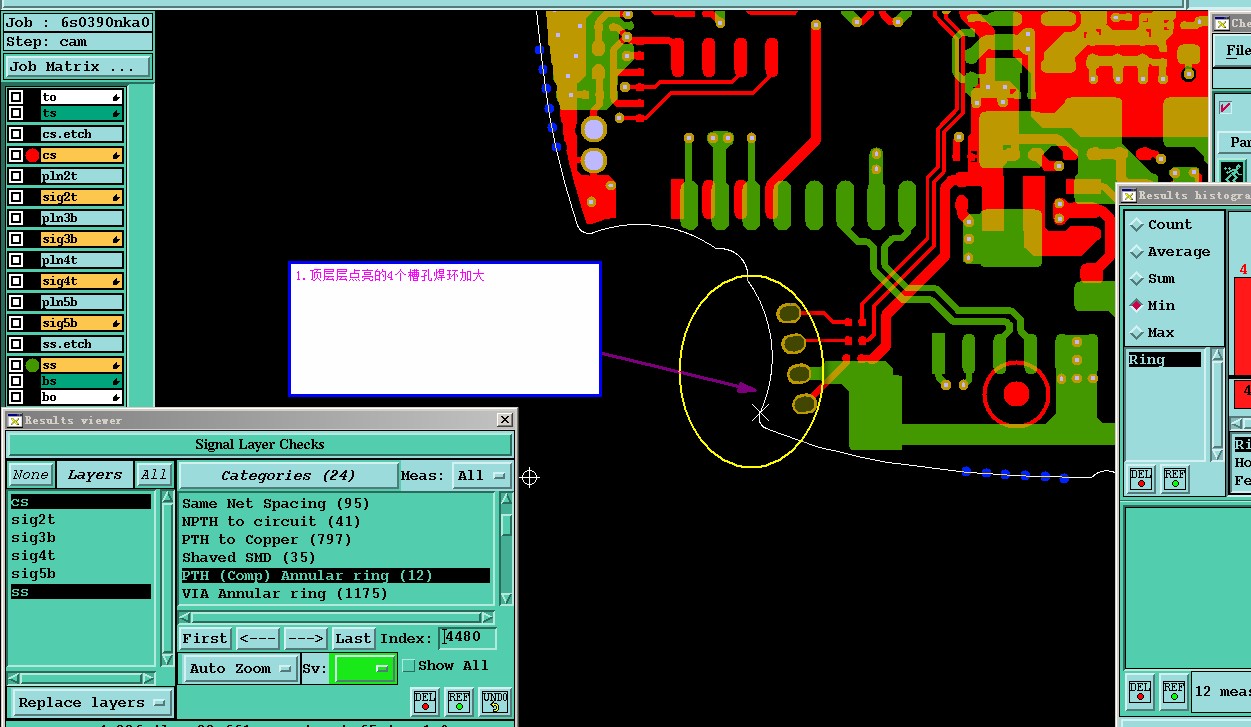The height and width of the screenshot is (727, 1251).
Task: Click the Categories (24) header button
Action: click(x=288, y=475)
